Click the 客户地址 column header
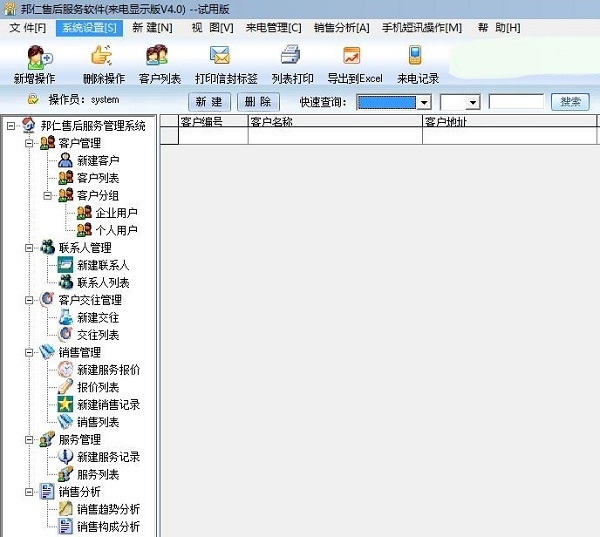 coord(509,121)
